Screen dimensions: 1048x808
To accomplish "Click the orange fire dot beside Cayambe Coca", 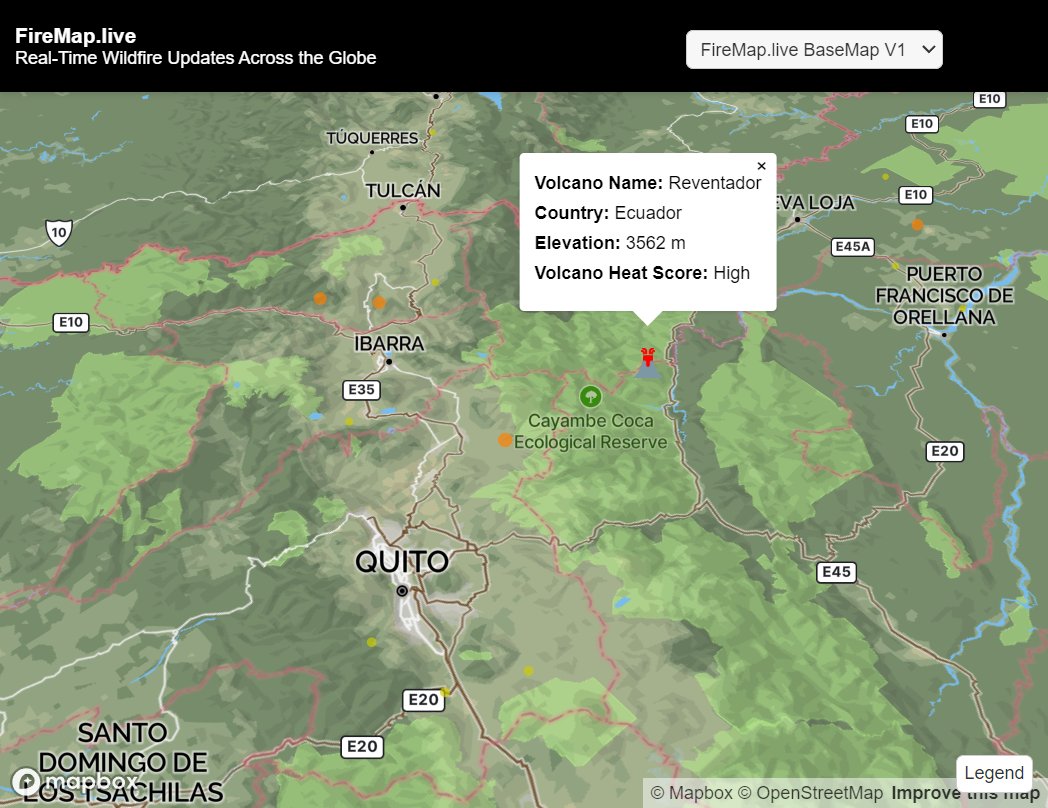I will click(x=505, y=440).
